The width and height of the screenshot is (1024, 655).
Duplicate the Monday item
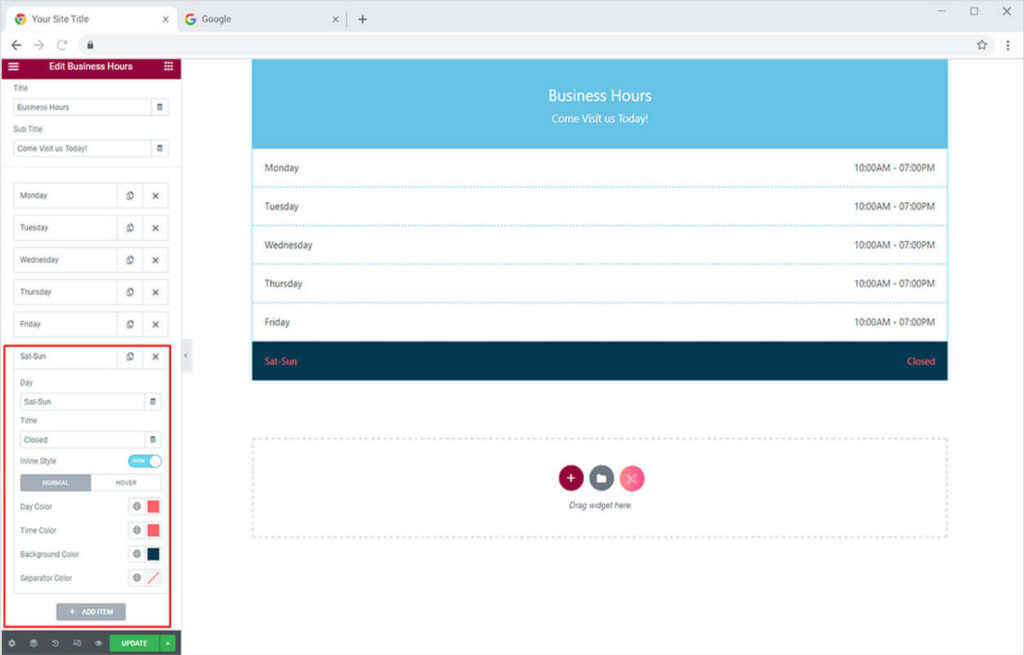pyautogui.click(x=130, y=196)
